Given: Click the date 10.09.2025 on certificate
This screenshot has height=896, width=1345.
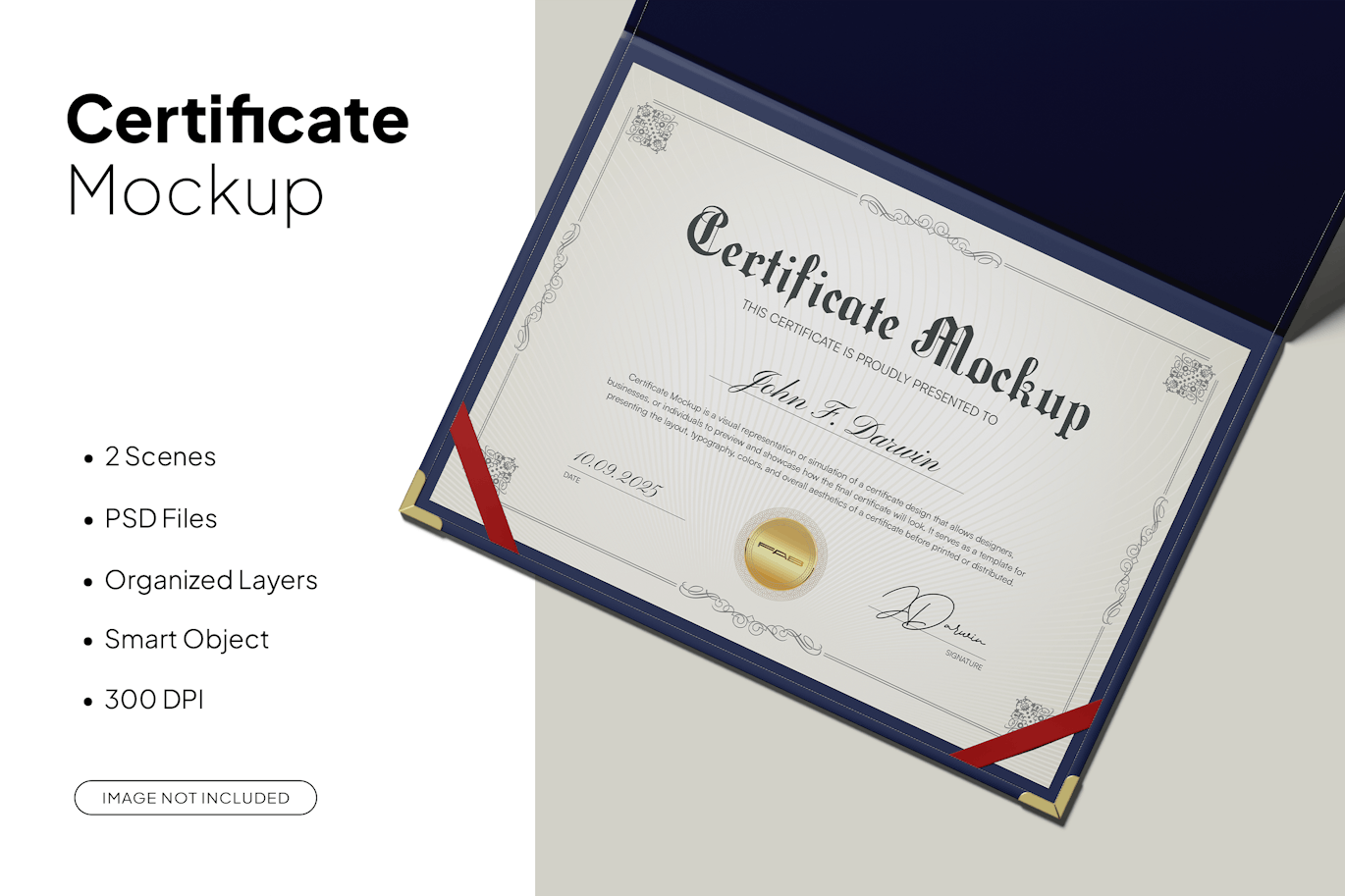Looking at the screenshot, I should [x=617, y=474].
